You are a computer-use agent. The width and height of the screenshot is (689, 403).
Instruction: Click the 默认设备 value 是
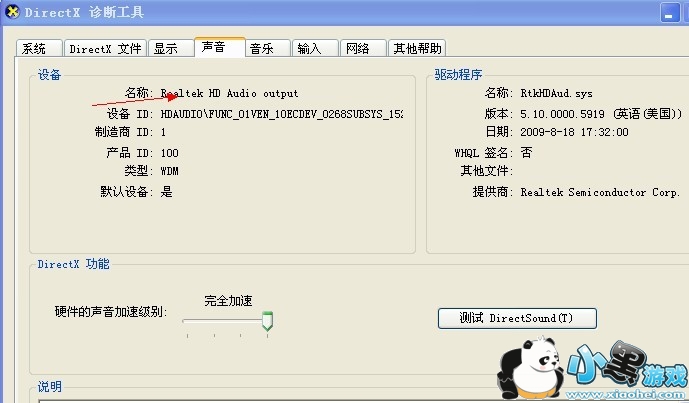click(x=166, y=192)
